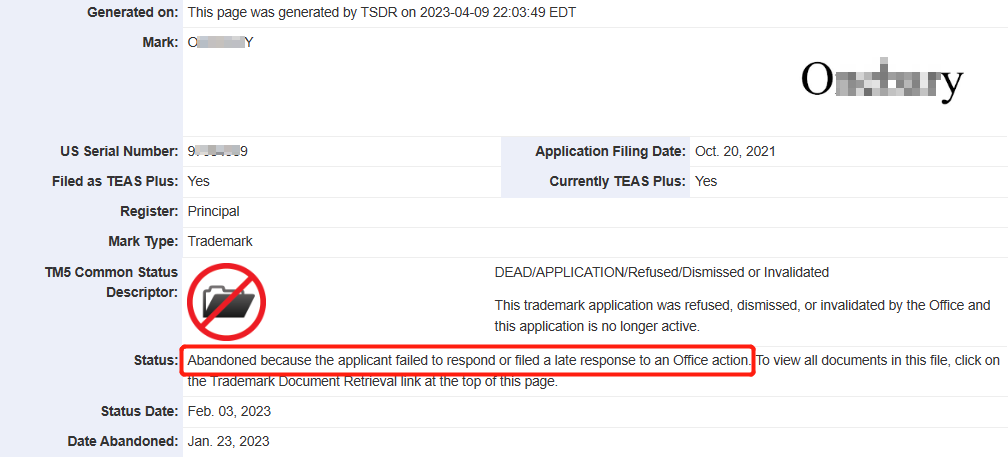Click the blurred mark image thumbnail

point(882,80)
